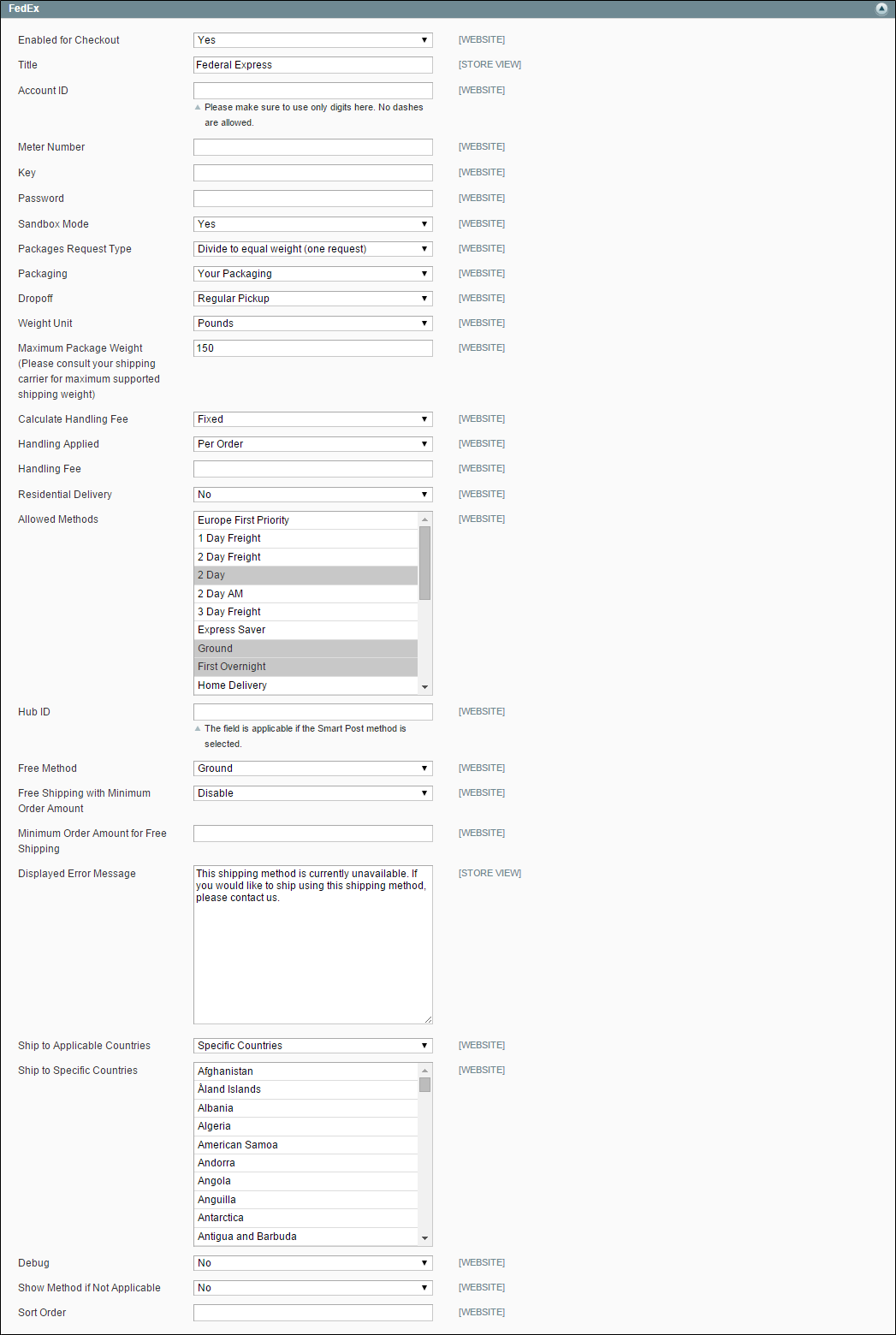Viewport: 896px width, 1335px height.
Task: Click the error message textarea resize handle
Action: [428, 1019]
